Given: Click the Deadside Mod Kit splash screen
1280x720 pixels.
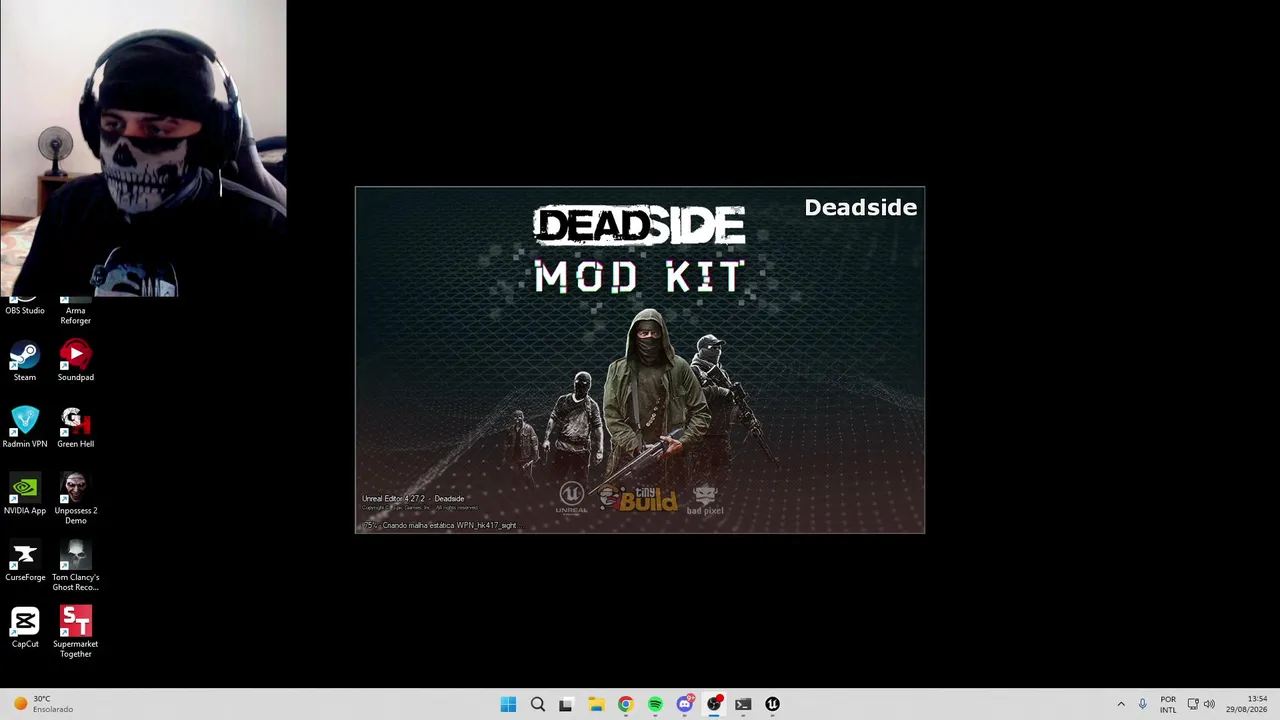Looking at the screenshot, I should click(x=640, y=360).
